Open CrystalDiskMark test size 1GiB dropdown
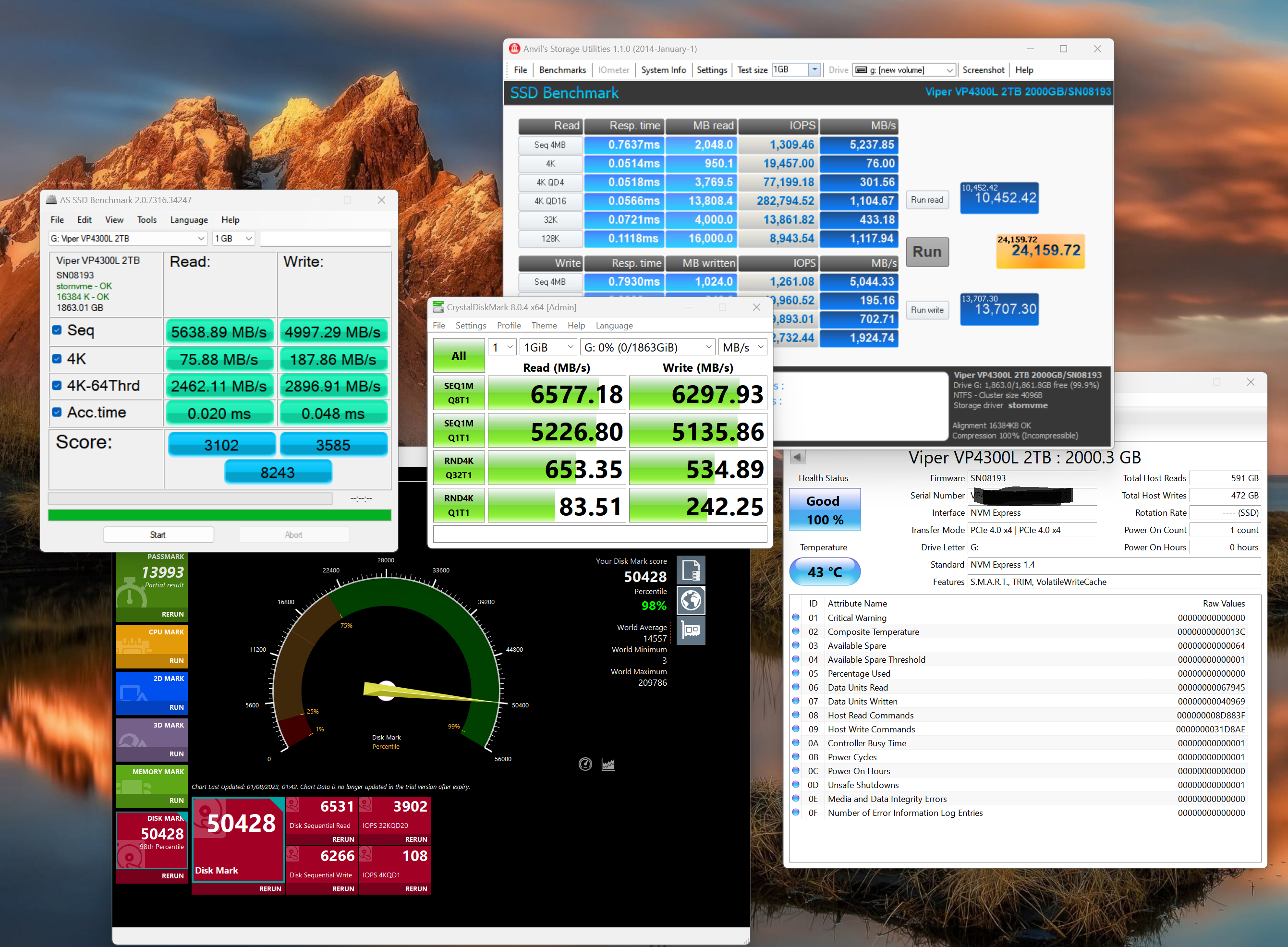The image size is (1288, 947). pyautogui.click(x=548, y=347)
